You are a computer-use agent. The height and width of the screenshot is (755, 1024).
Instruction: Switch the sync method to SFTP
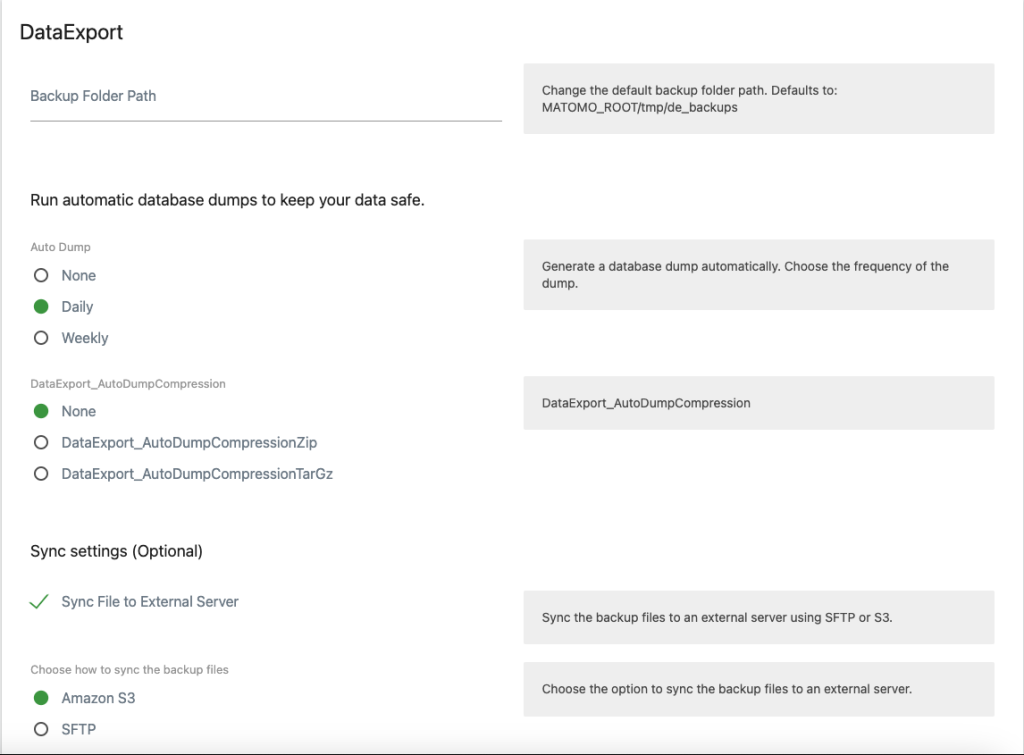pyautogui.click(x=41, y=729)
